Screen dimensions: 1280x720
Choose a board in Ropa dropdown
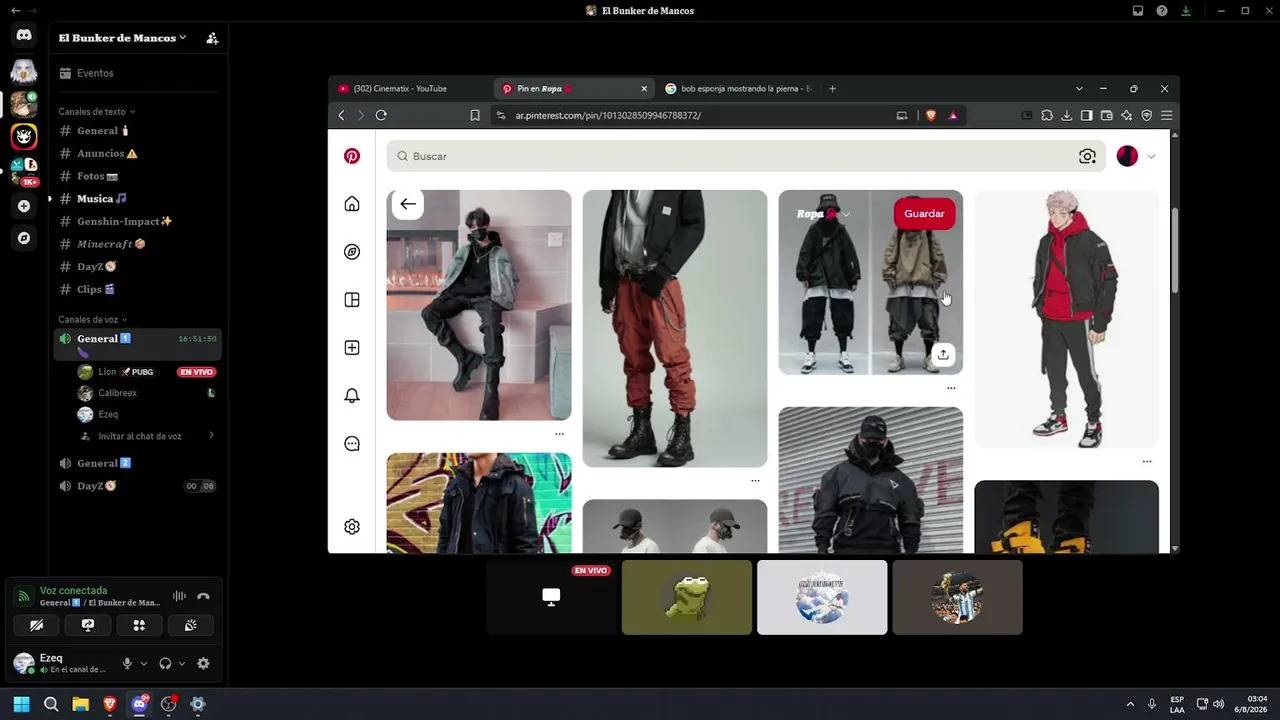click(x=823, y=213)
